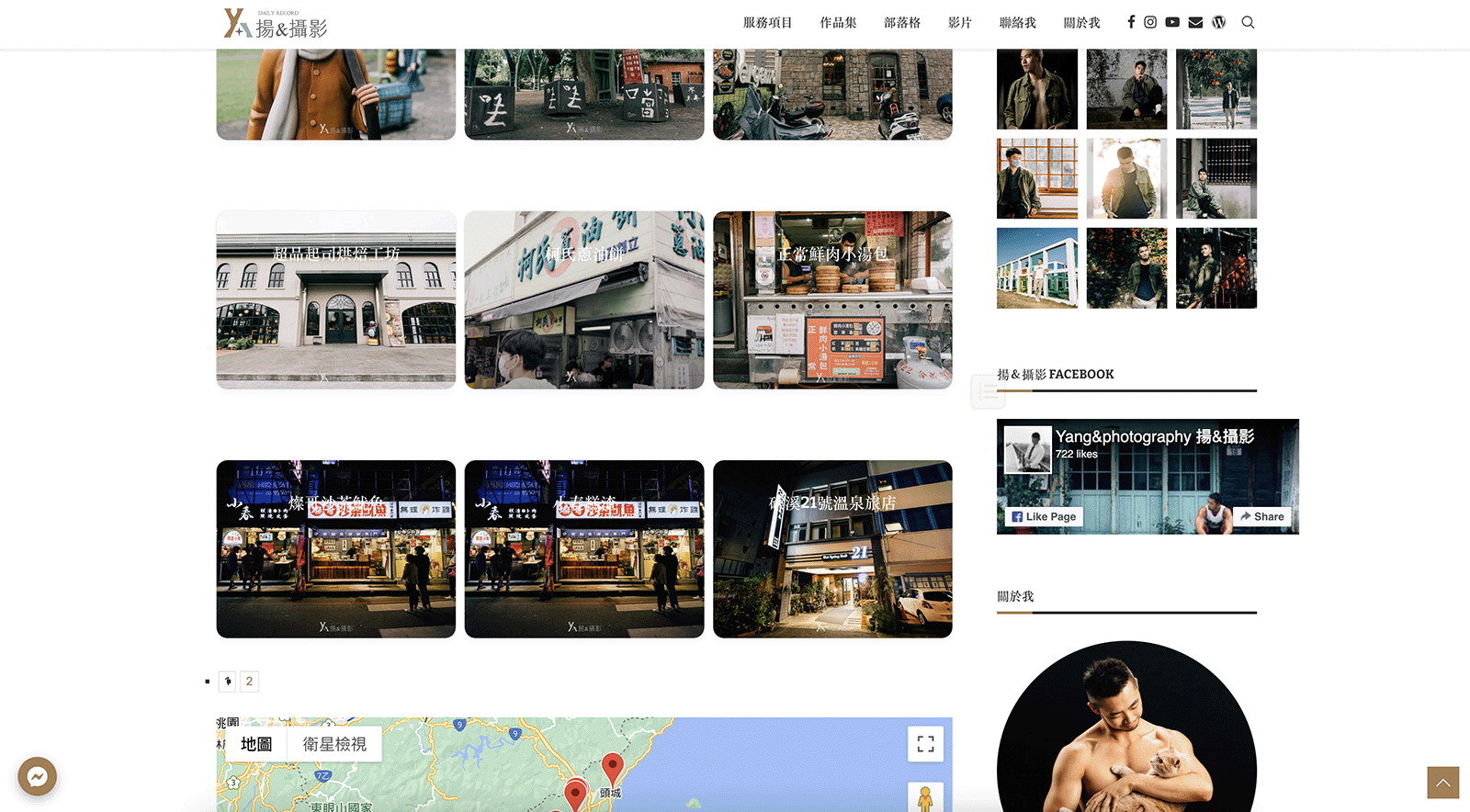Image resolution: width=1470 pixels, height=812 pixels.
Task: Click the Facebook Like Page button
Action: click(x=1044, y=517)
